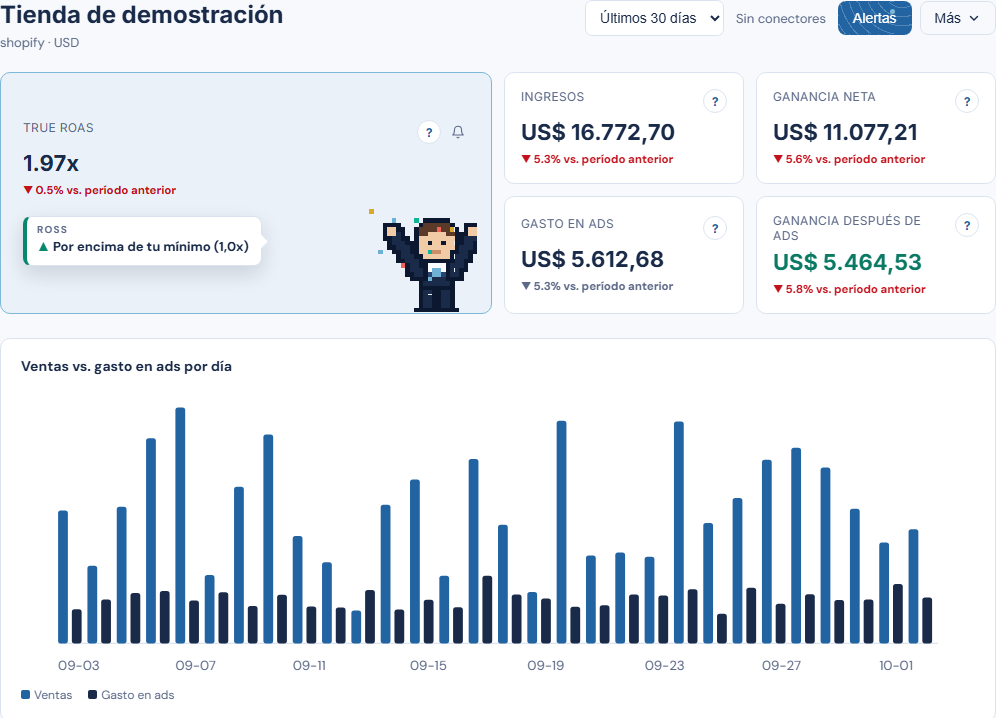Screen dimensions: 996x718
Task: Click 5.6% vs. período anterior under Ganancia Neta
Action: coord(849,159)
